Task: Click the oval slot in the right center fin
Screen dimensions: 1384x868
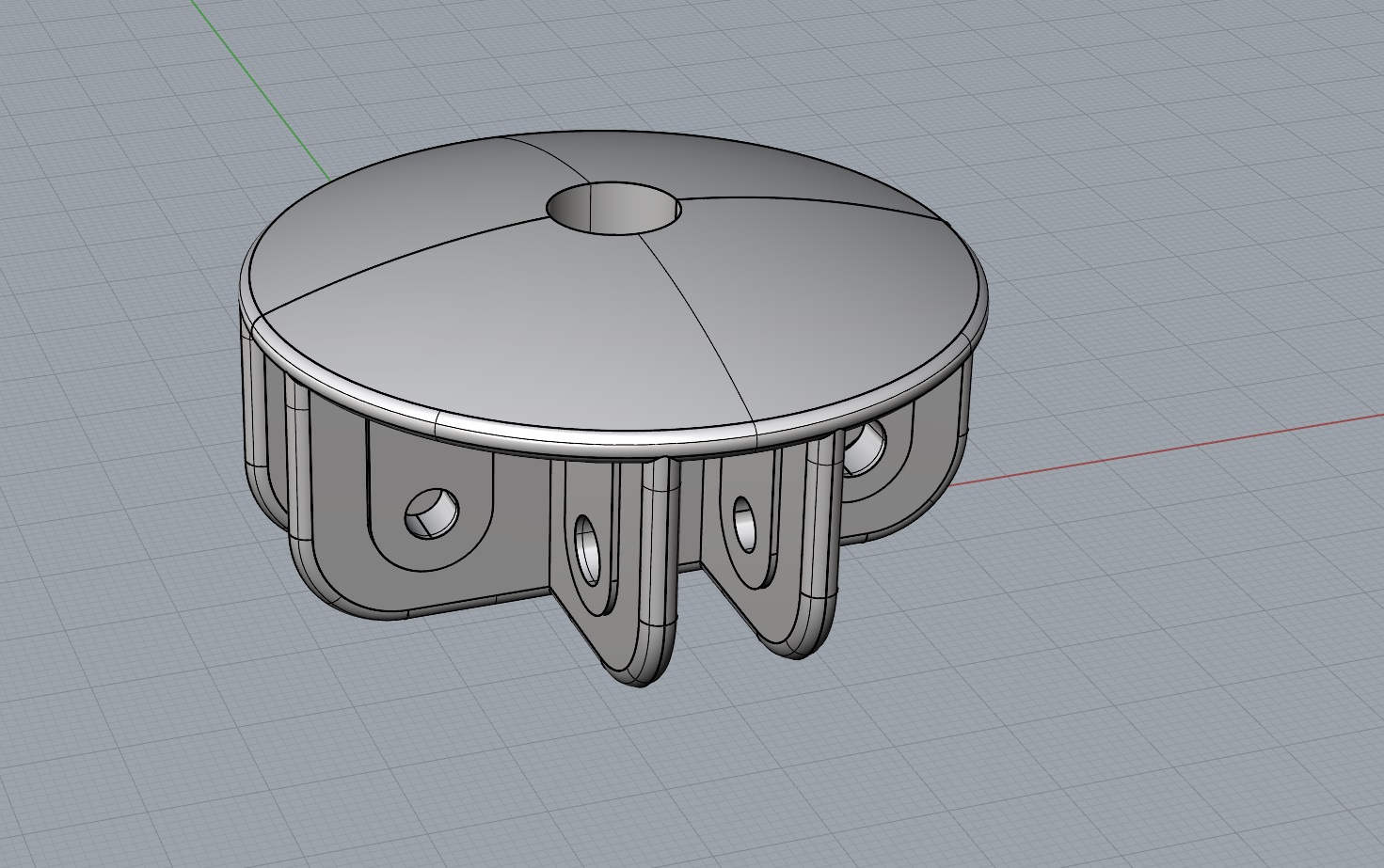Action: pos(745,525)
